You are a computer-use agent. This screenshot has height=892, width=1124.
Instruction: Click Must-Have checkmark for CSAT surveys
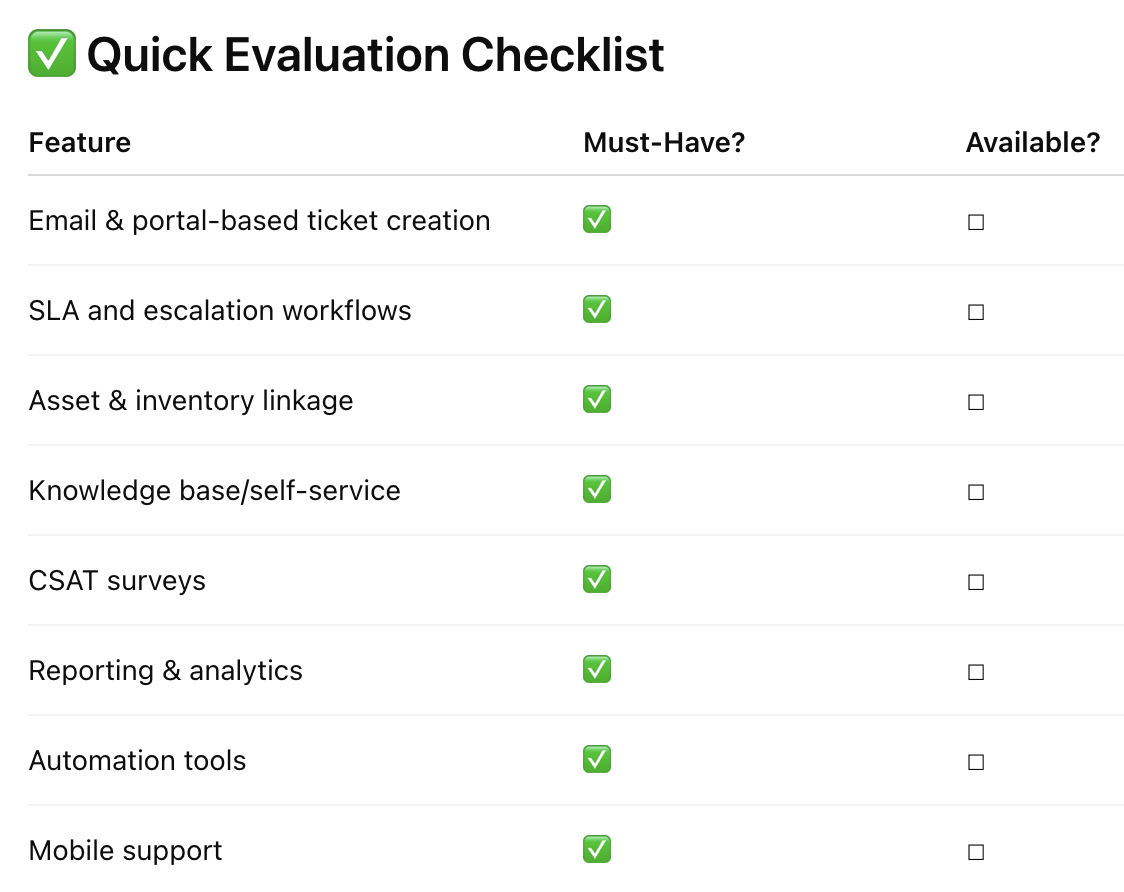click(x=597, y=580)
